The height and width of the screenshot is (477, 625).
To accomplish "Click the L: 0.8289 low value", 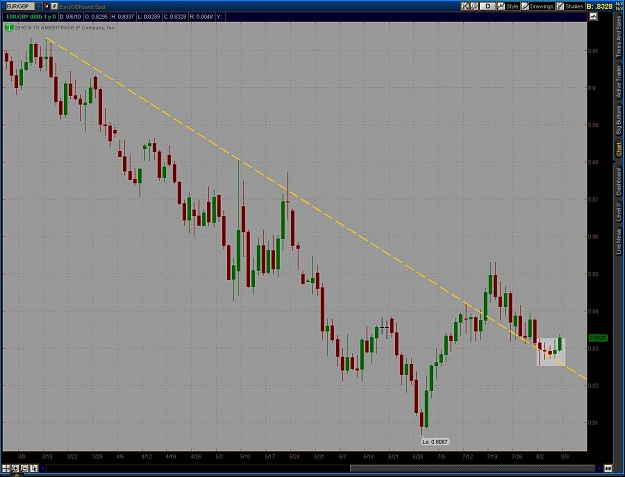I will click(149, 17).
